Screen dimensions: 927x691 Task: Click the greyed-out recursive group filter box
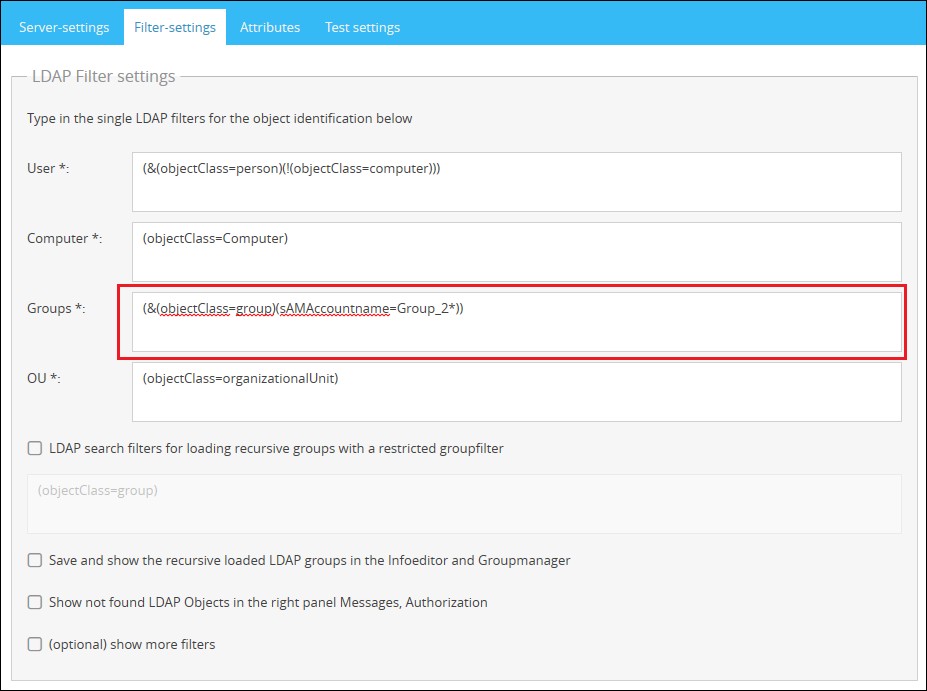click(x=464, y=504)
